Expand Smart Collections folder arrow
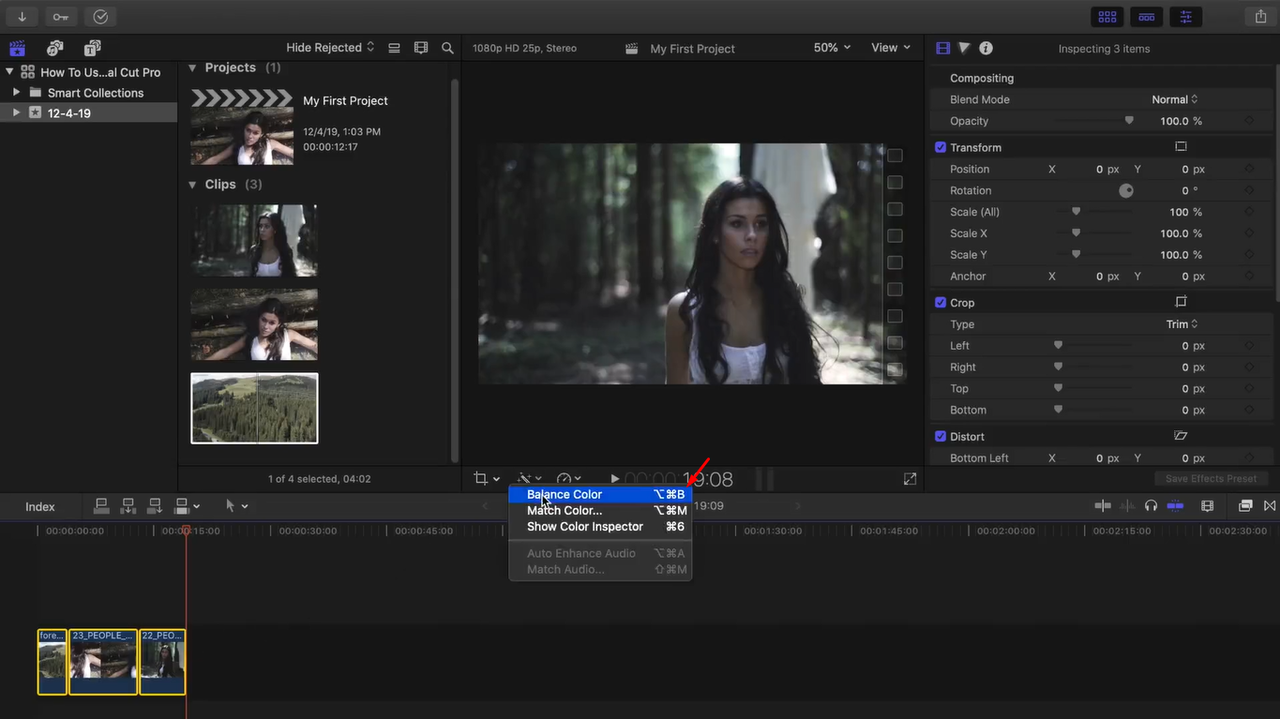The width and height of the screenshot is (1280, 719). coord(16,92)
